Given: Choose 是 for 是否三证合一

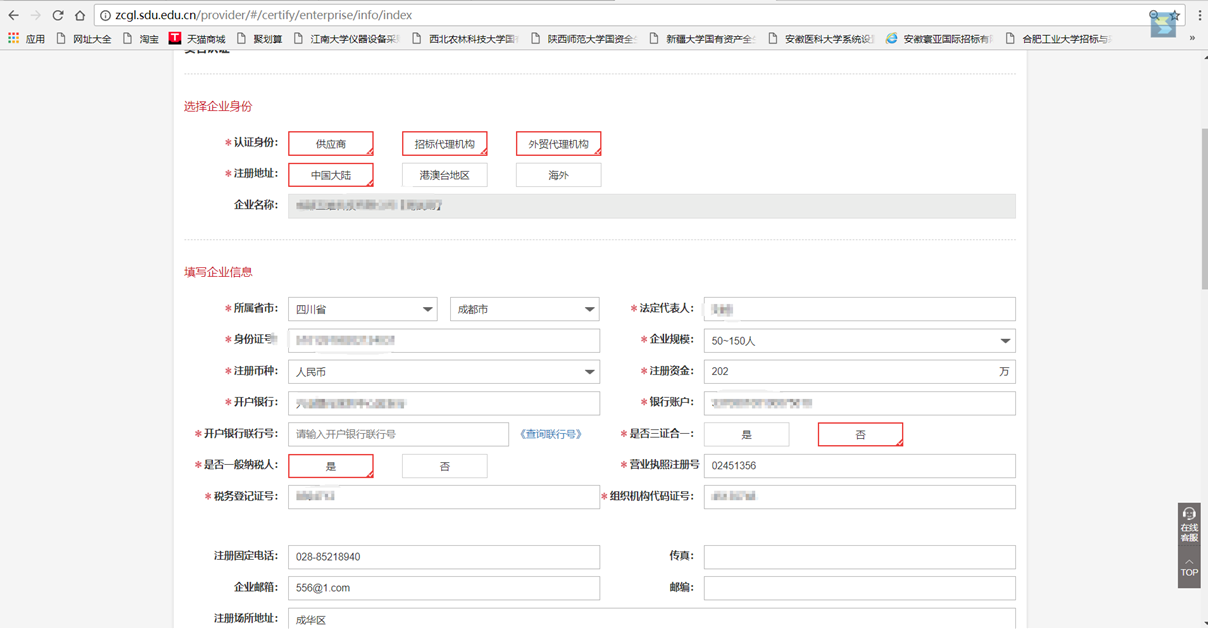Looking at the screenshot, I should click(746, 435).
